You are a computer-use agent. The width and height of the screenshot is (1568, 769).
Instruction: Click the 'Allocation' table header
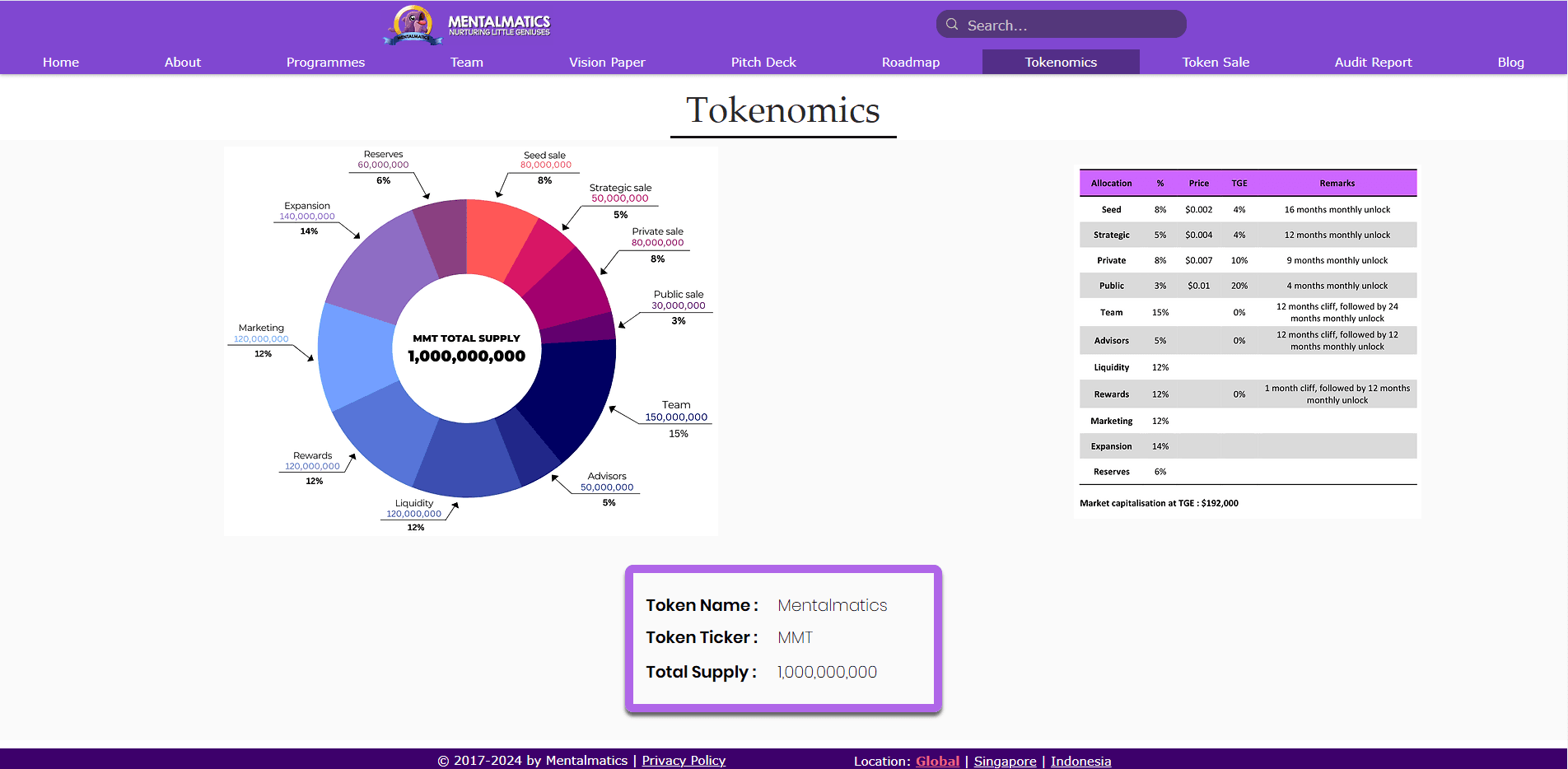pos(1111,184)
